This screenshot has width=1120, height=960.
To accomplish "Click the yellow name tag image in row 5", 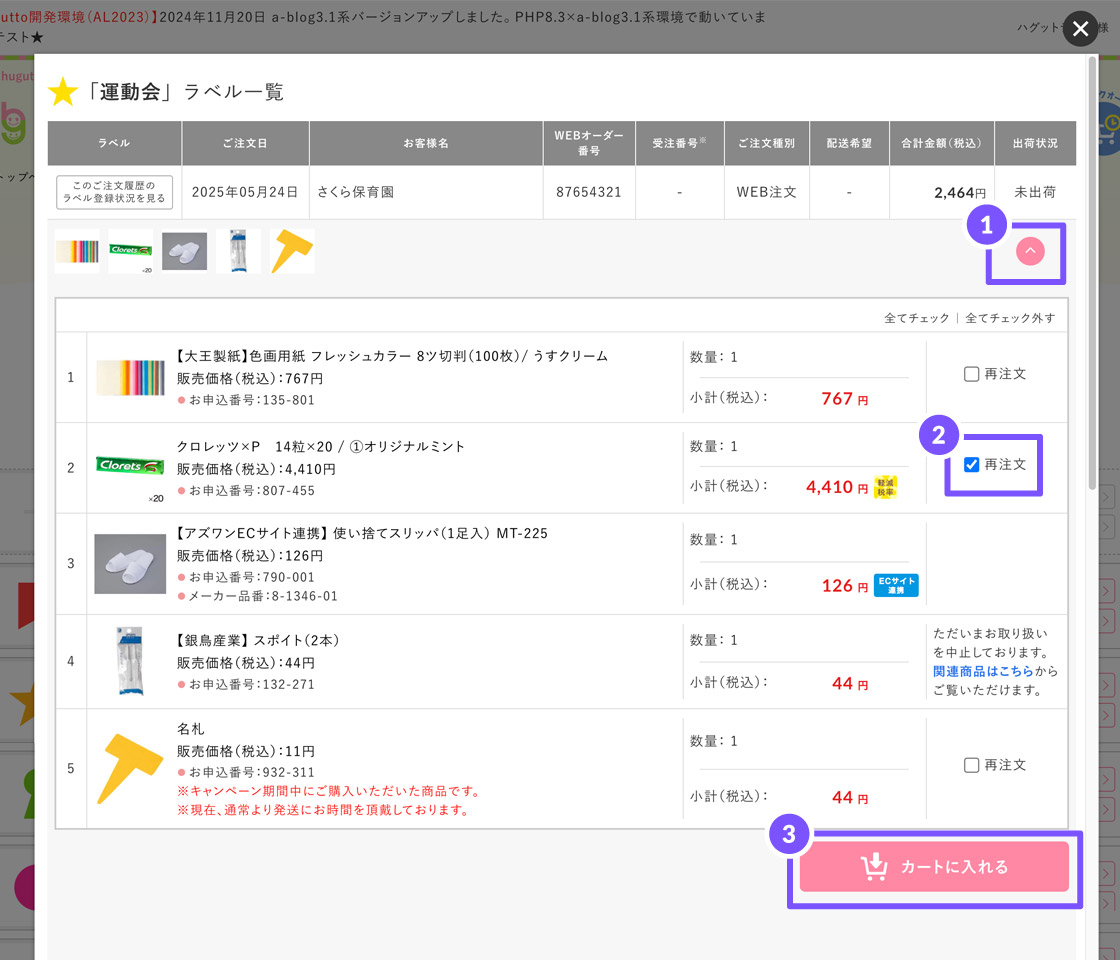I will (x=130, y=768).
